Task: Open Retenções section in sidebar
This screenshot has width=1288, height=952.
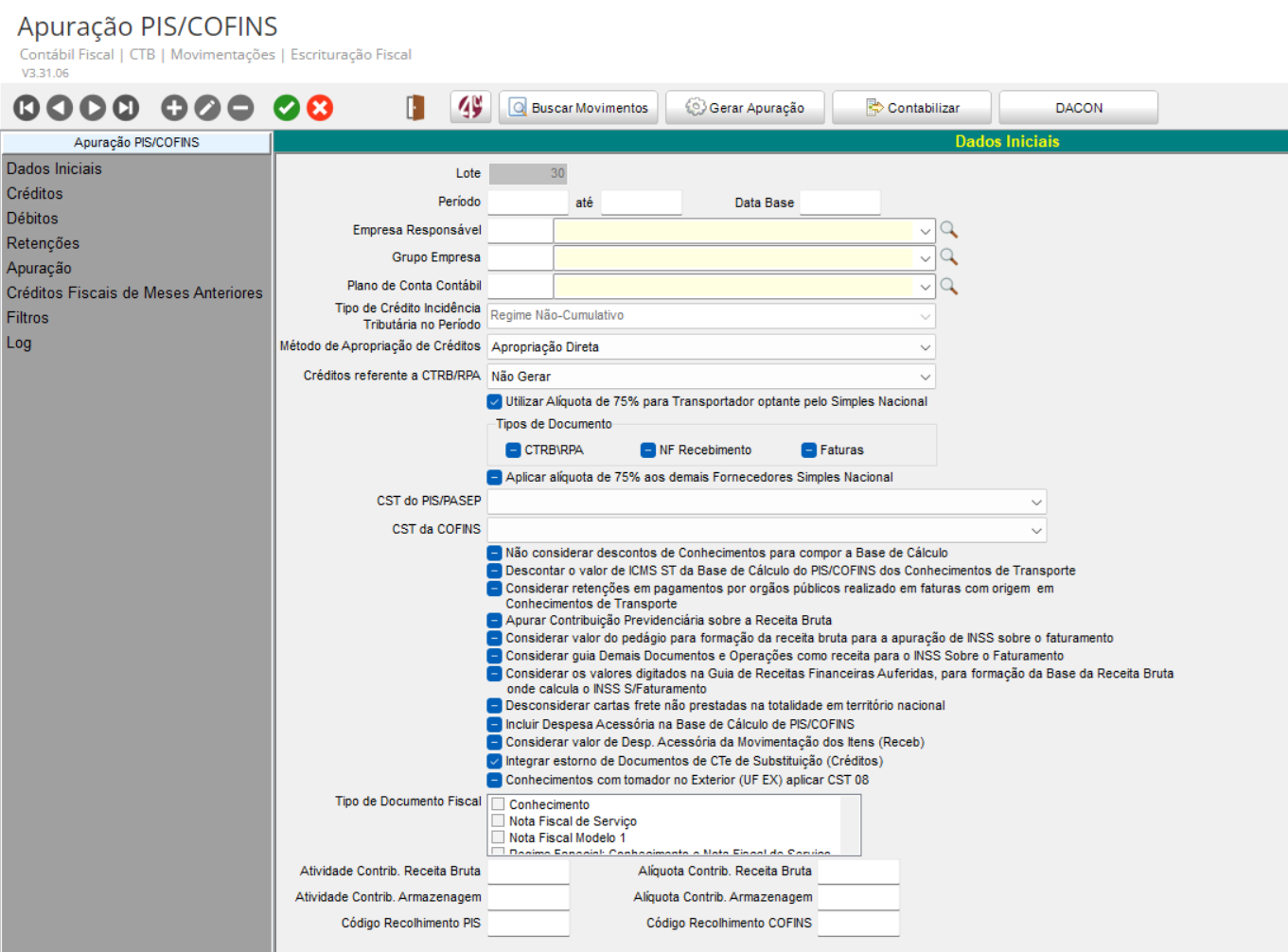Action: pyautogui.click(x=43, y=243)
